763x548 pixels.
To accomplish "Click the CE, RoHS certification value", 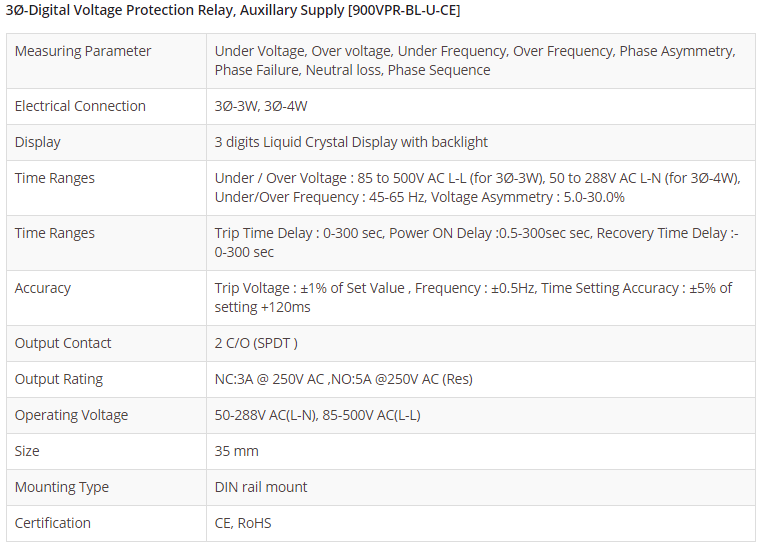I will [243, 523].
